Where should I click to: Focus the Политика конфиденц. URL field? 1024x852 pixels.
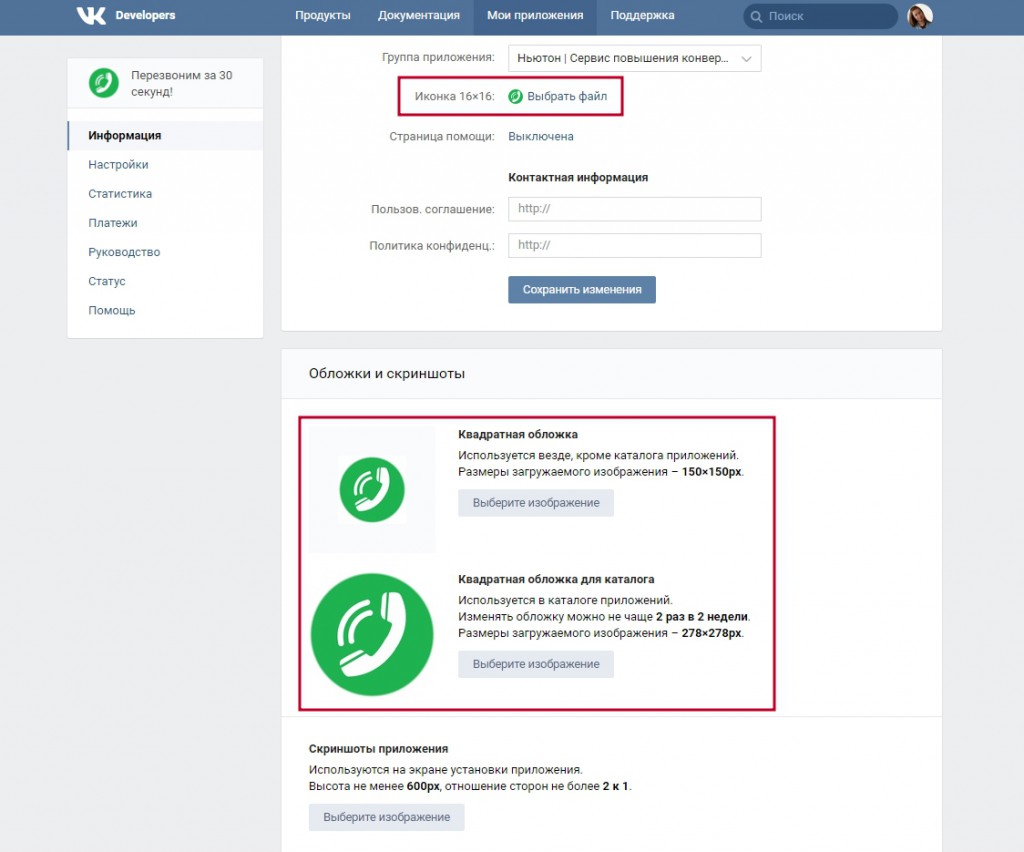pyautogui.click(x=635, y=245)
